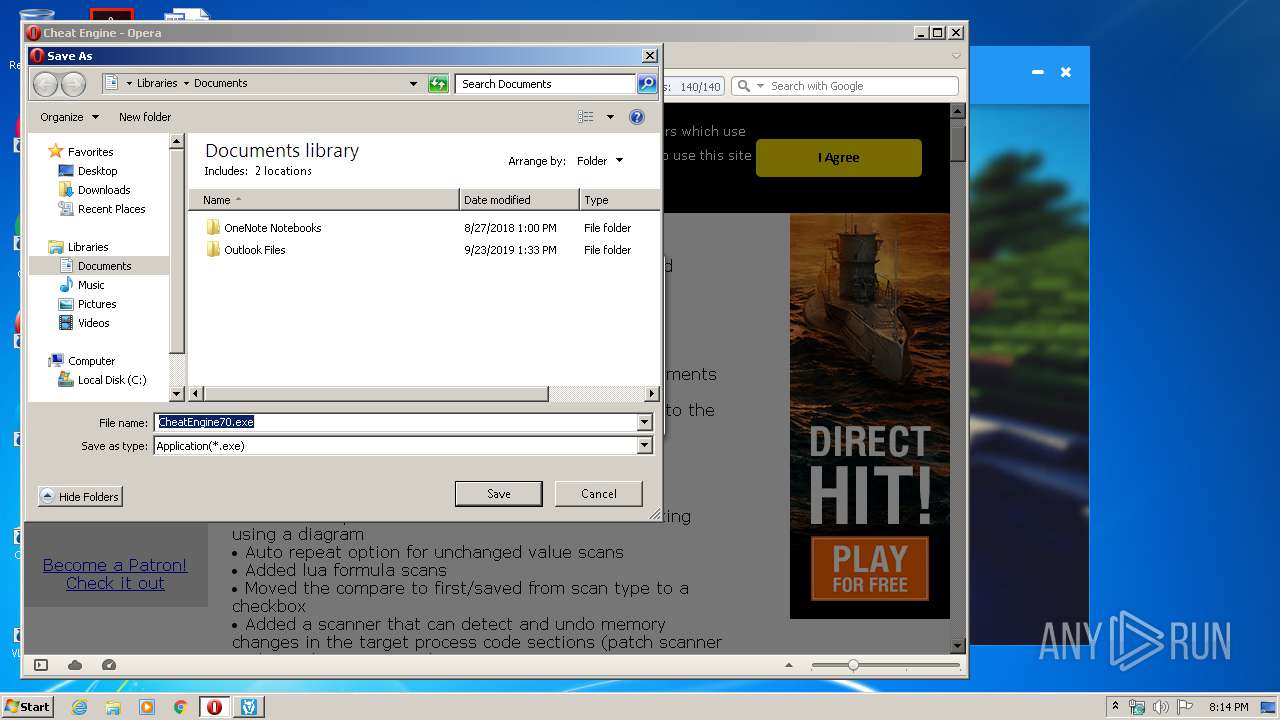Click the Search Documents field

[545, 84]
